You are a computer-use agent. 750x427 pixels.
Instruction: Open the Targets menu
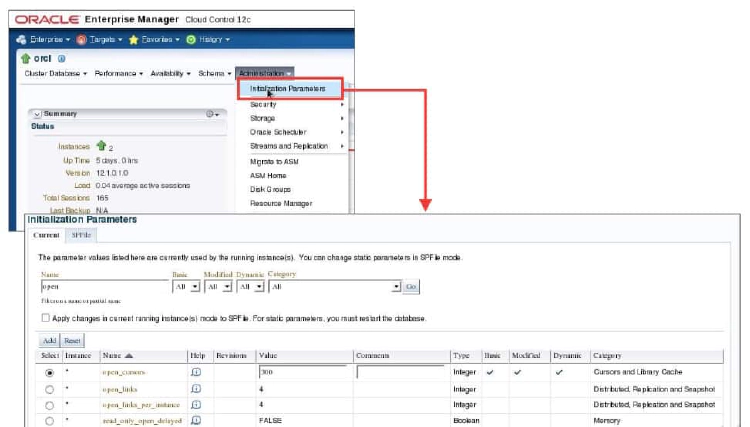tap(106, 40)
